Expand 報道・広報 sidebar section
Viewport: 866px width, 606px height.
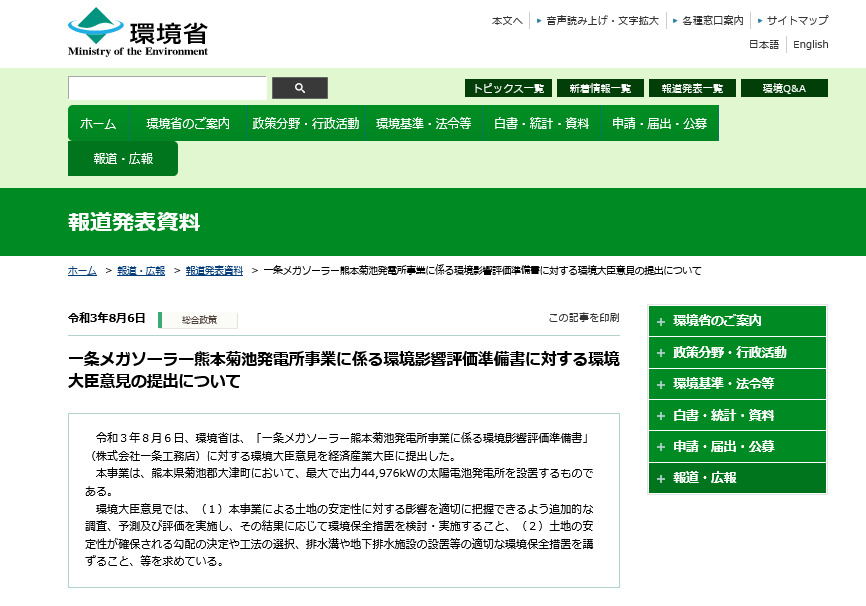click(x=737, y=478)
